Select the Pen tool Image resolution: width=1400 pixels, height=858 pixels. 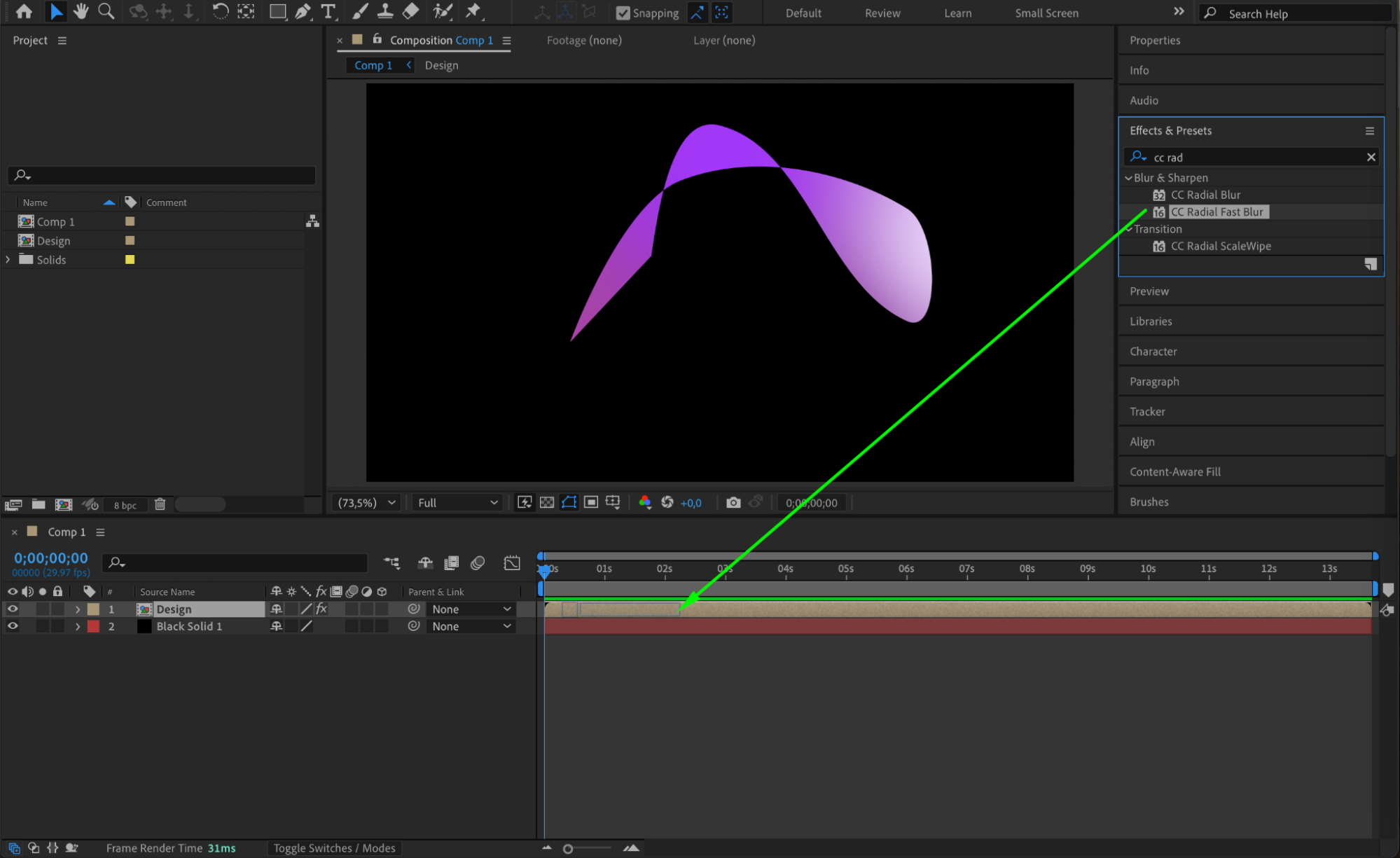point(303,11)
